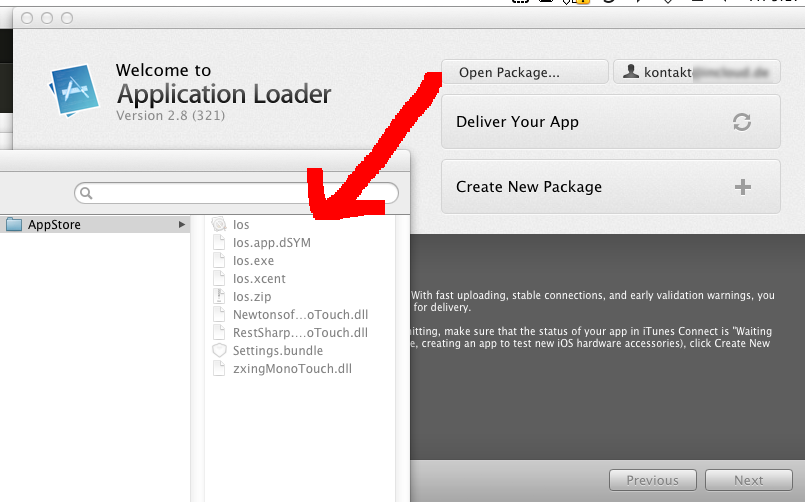Click the Create New Package plus icon
This screenshot has width=805, height=502.
pyautogui.click(x=742, y=187)
